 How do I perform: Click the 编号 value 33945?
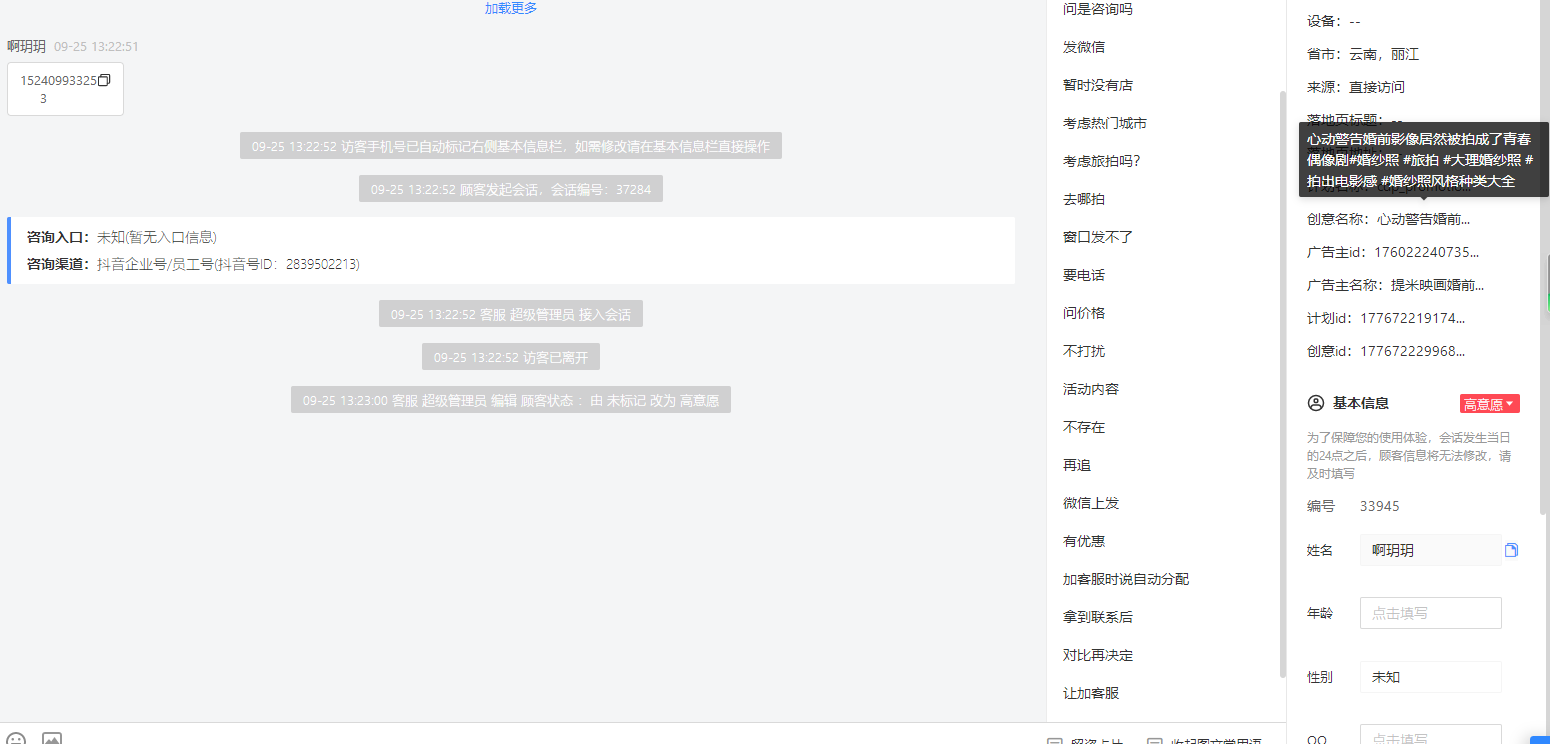[x=1380, y=506]
